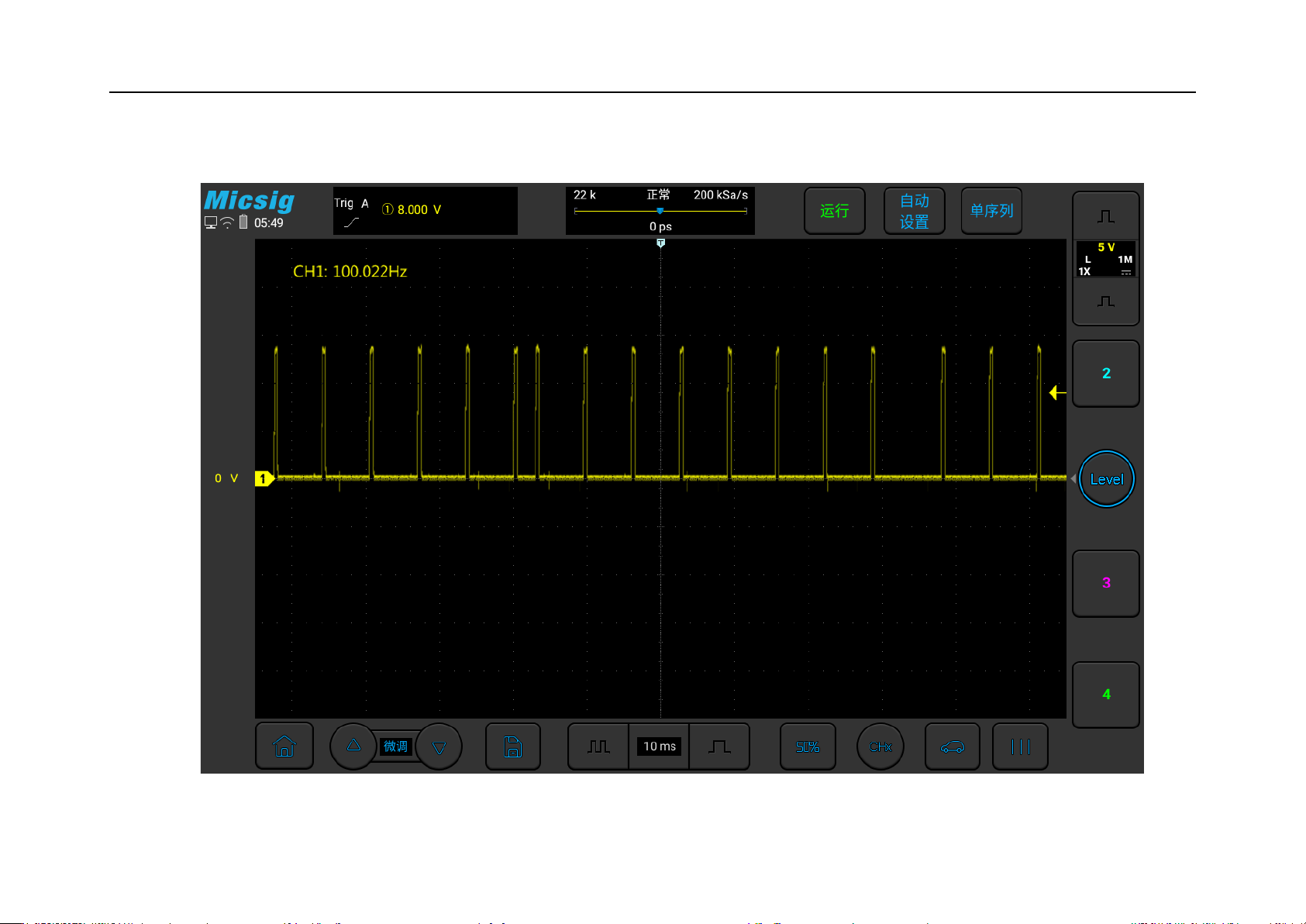Click the trigger position T marker
The image size is (1306, 924).
(660, 243)
